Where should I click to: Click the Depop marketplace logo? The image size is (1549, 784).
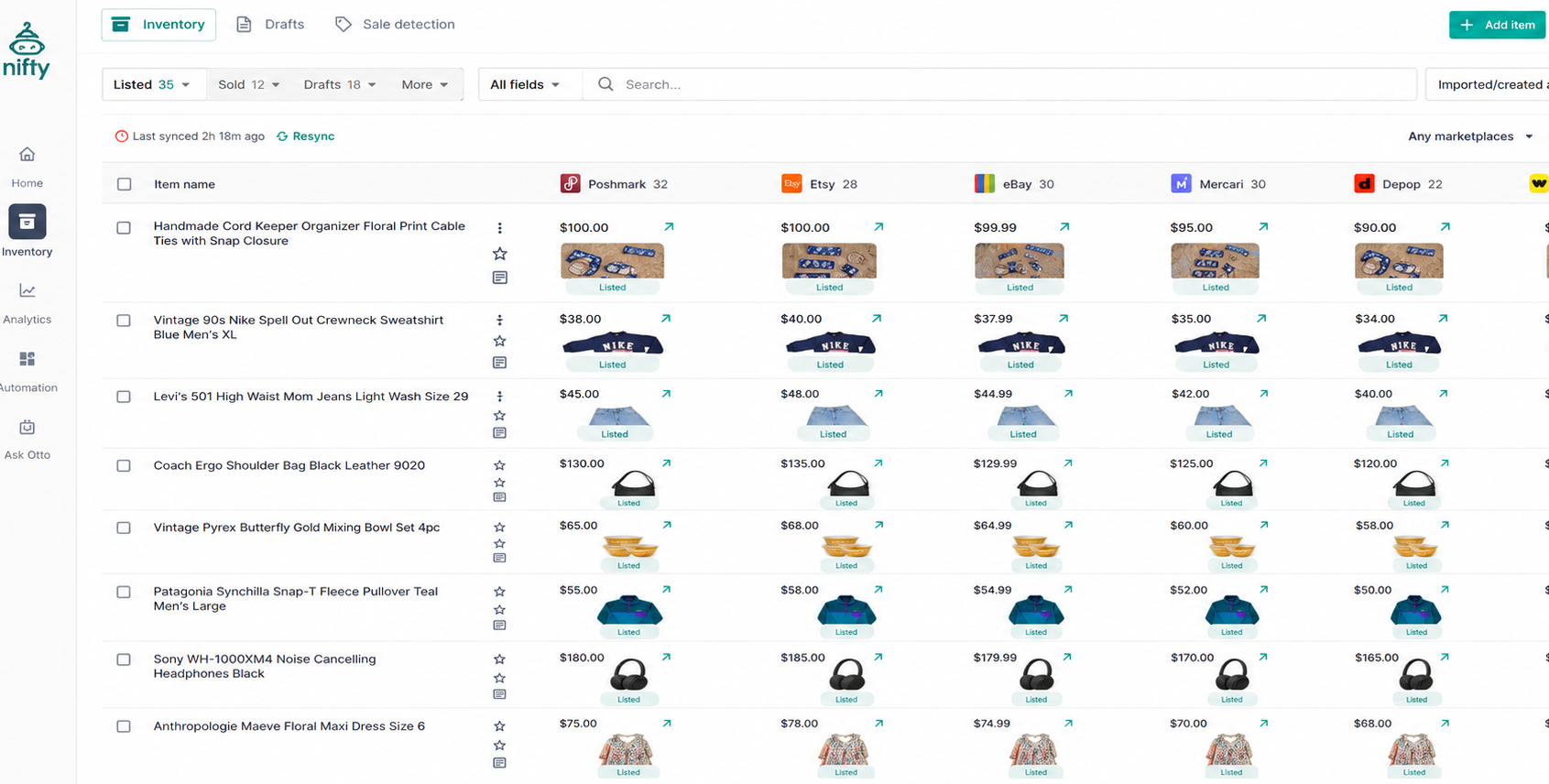[x=1364, y=184]
